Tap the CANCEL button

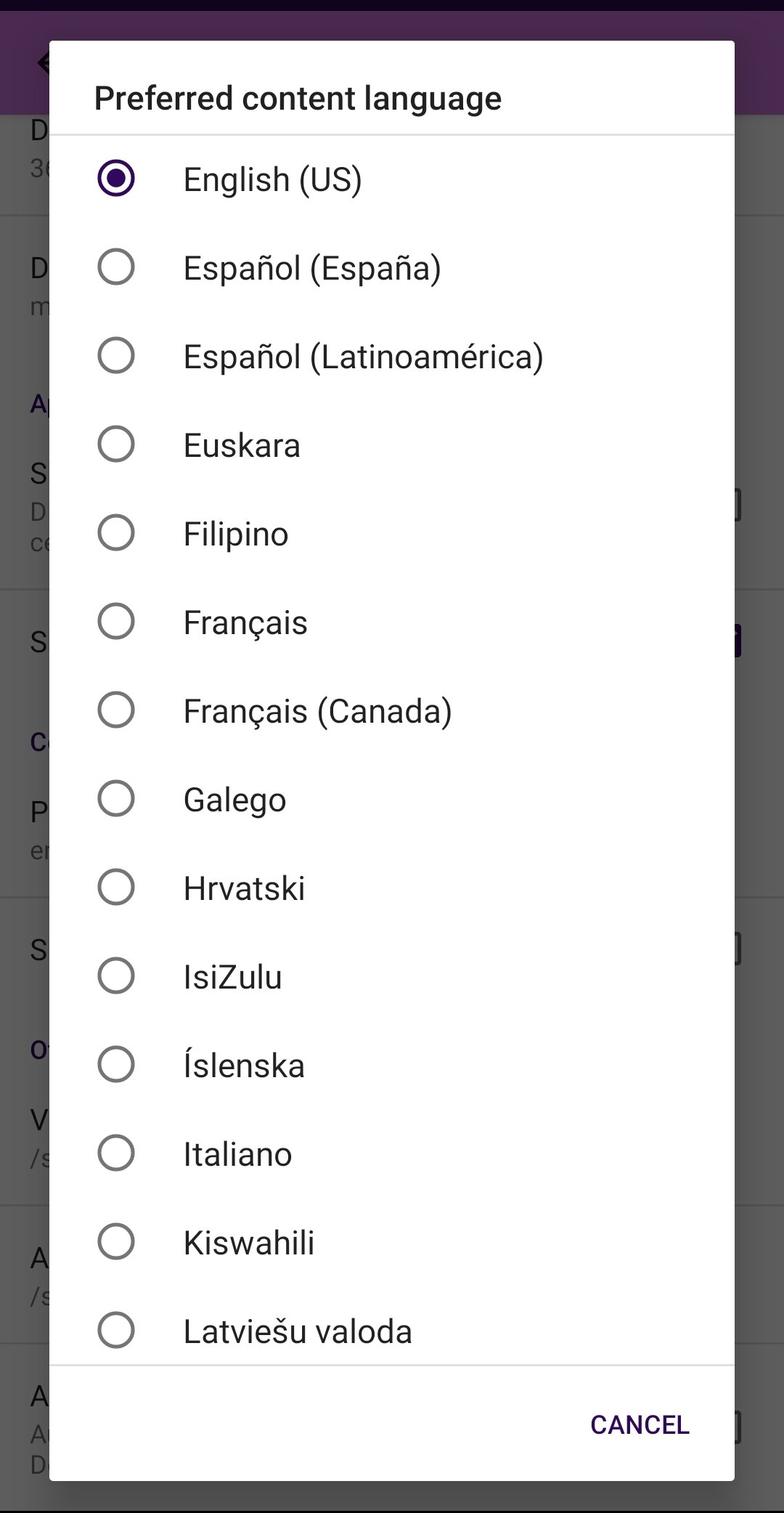[640, 1425]
